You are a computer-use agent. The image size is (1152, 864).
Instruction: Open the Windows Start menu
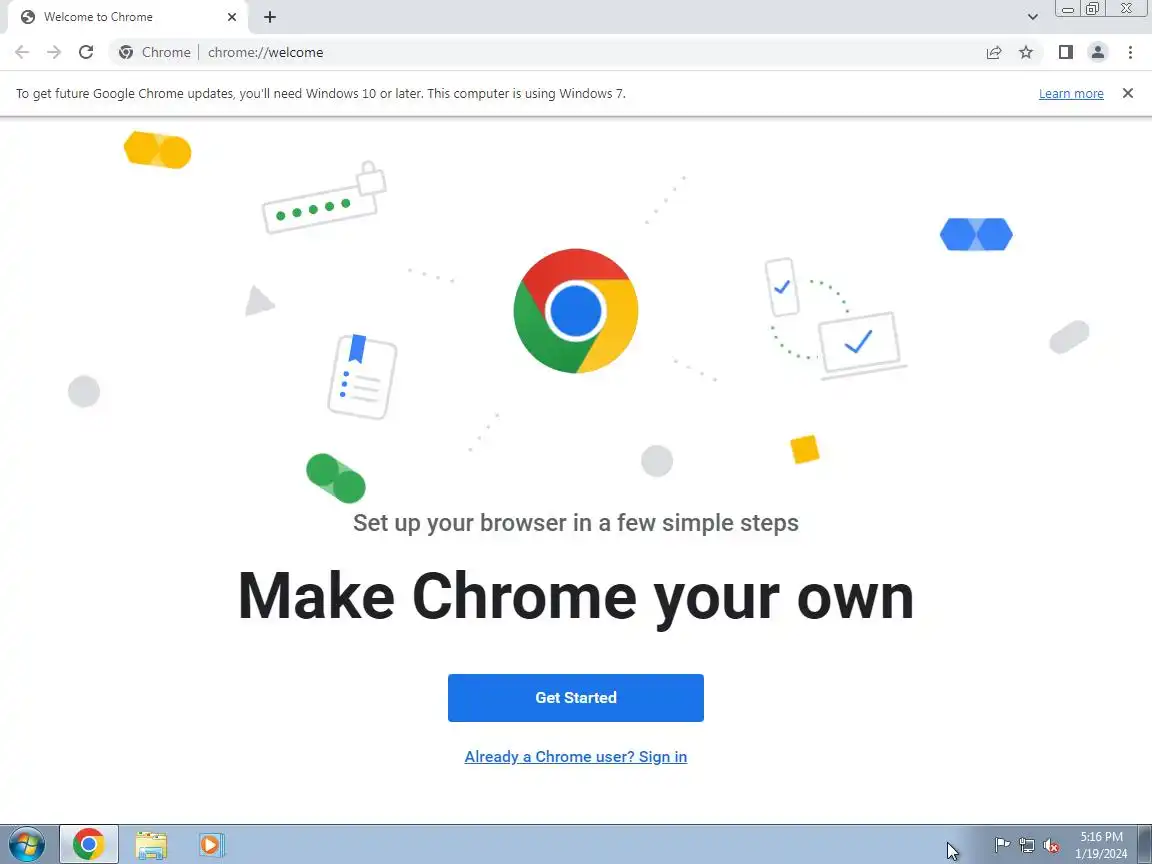tap(26, 844)
